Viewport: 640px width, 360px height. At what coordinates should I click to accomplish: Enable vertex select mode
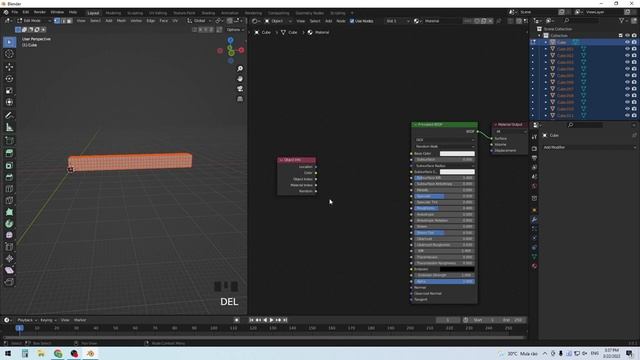[57, 21]
